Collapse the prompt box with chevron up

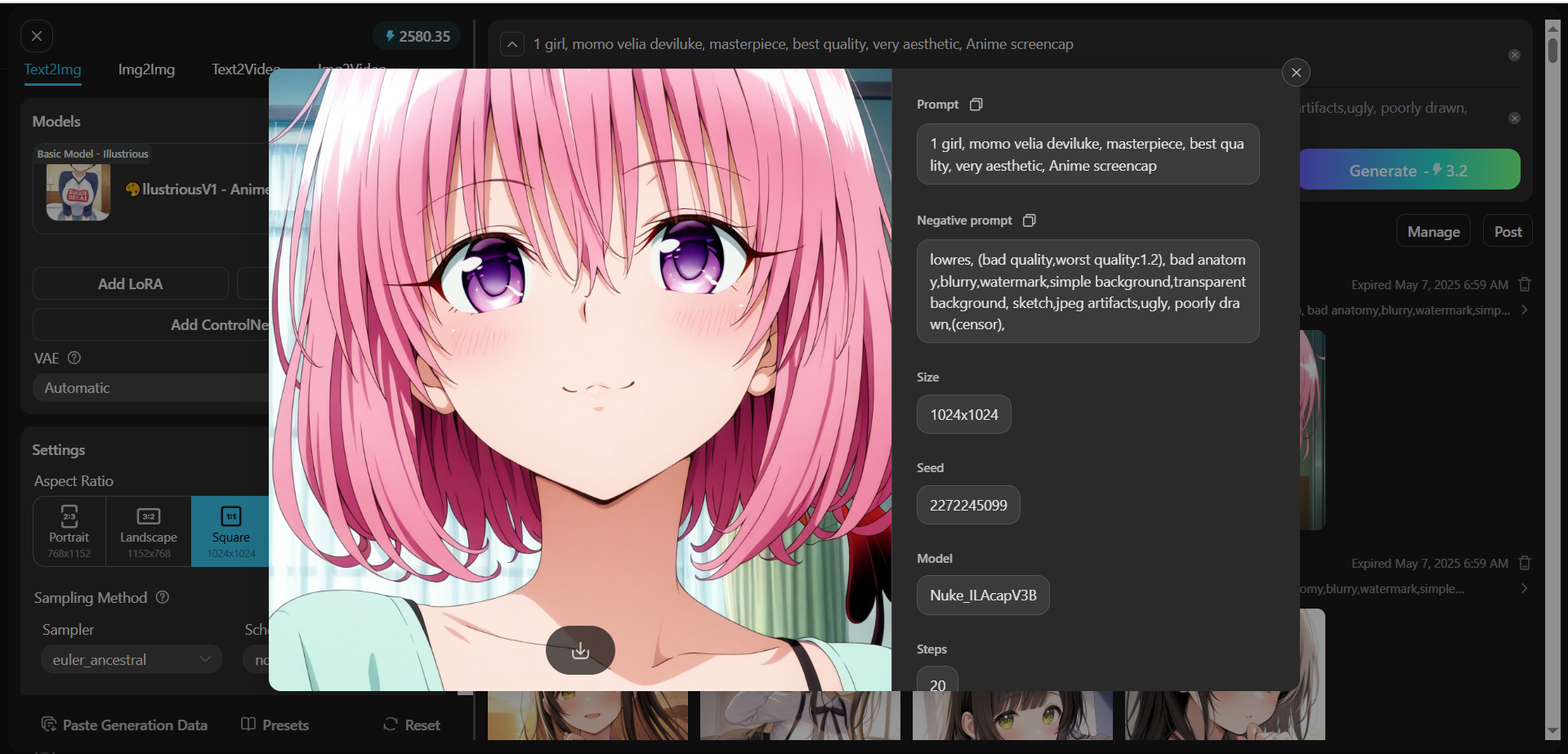pyautogui.click(x=511, y=44)
